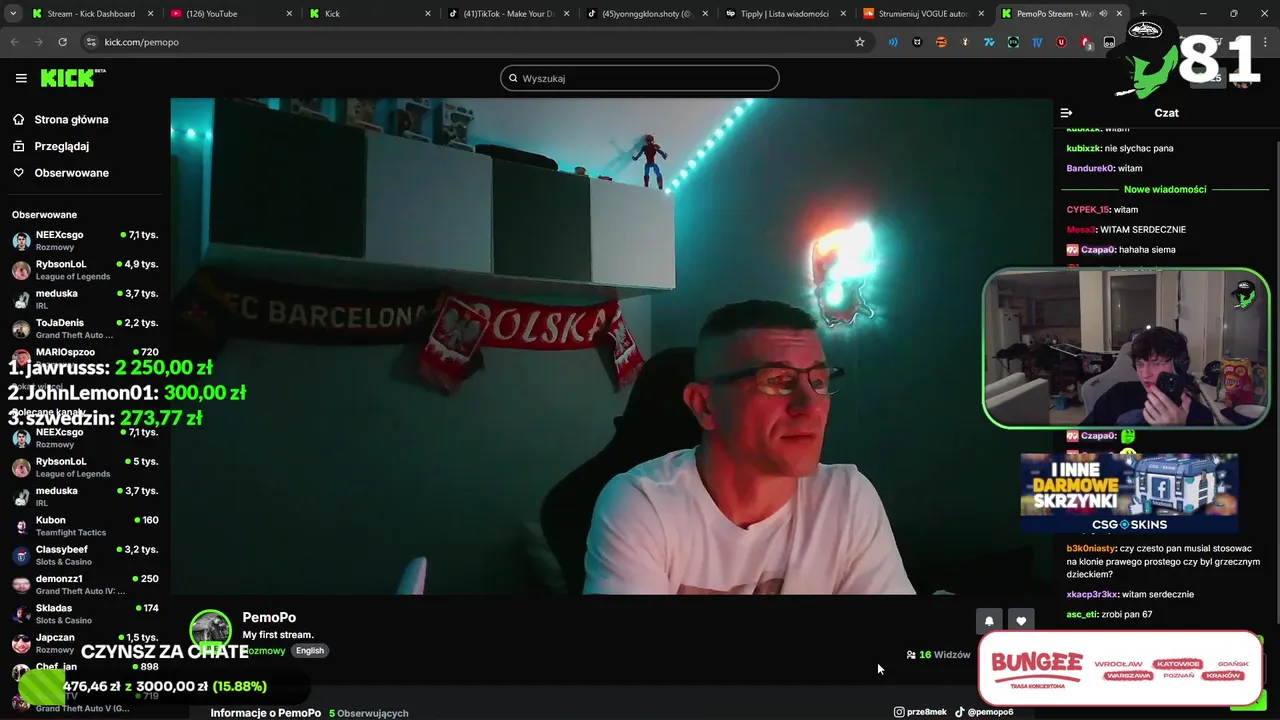
Task: Go back to the previous page
Action: 14,42
